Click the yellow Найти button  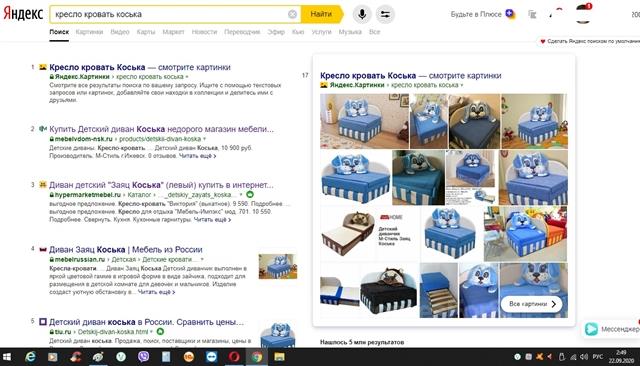click(x=322, y=14)
